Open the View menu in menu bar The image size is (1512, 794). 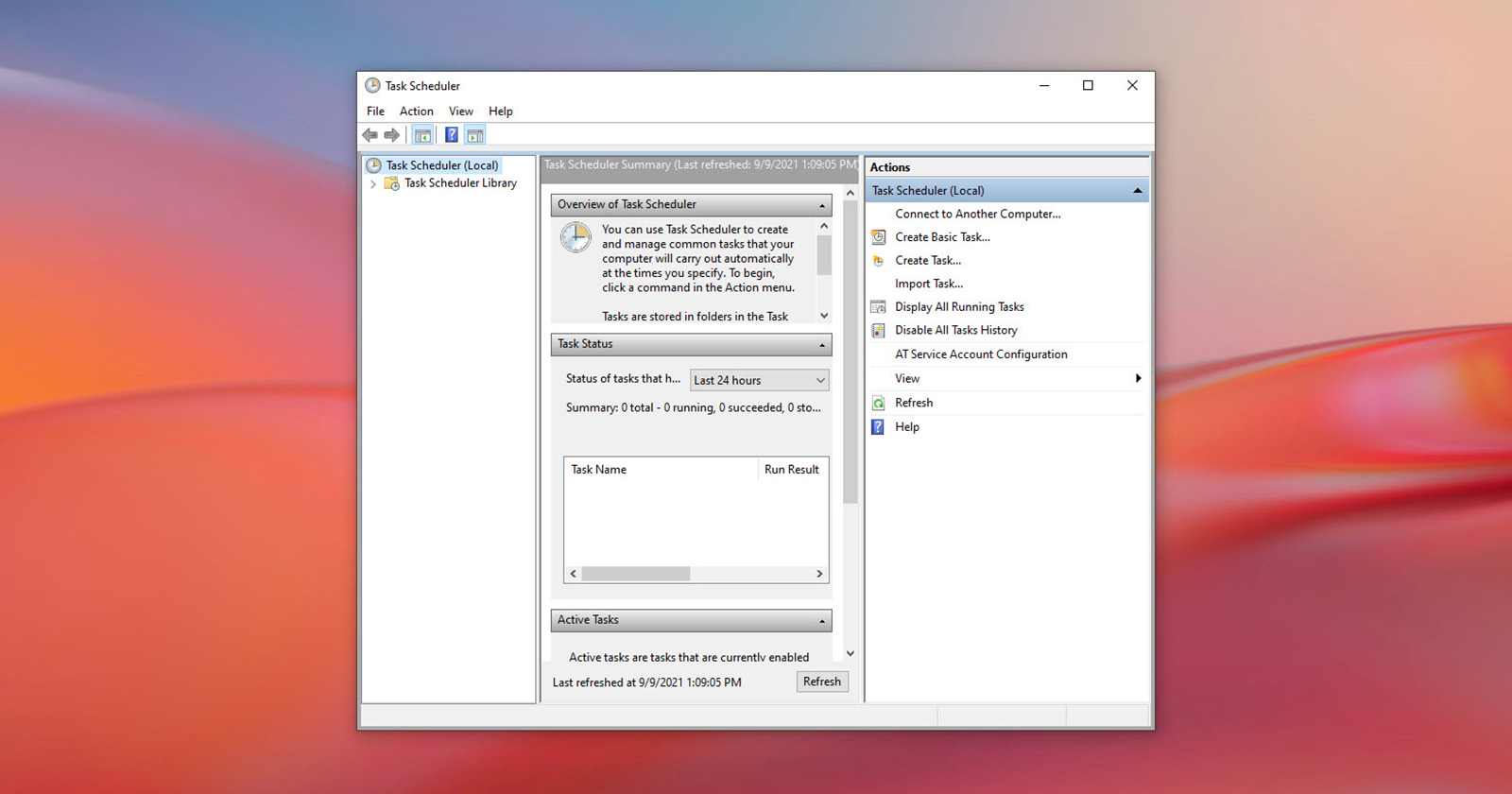pos(460,112)
